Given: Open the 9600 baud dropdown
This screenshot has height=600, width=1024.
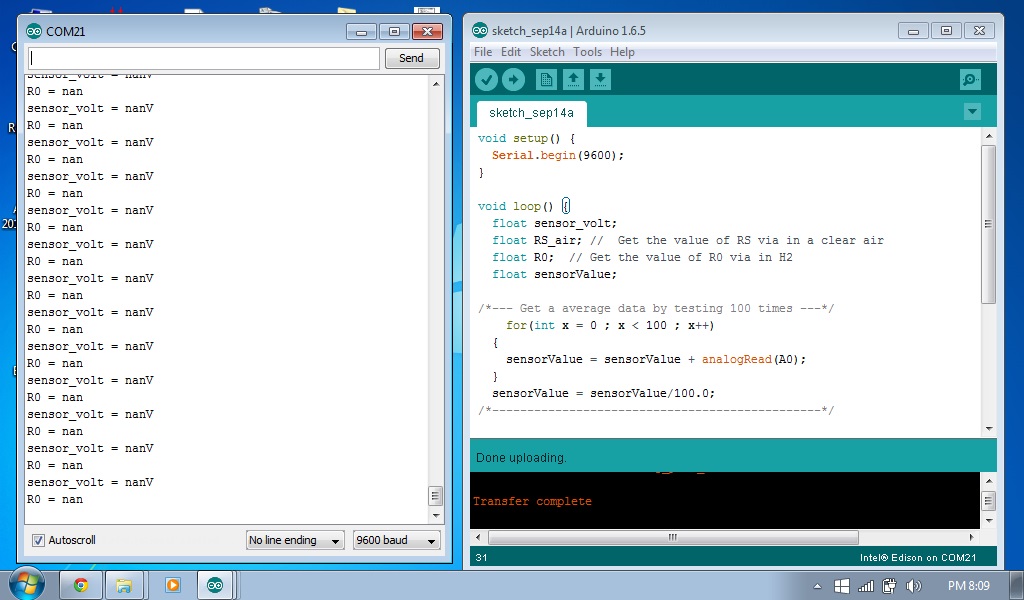Looking at the screenshot, I should tap(396, 540).
